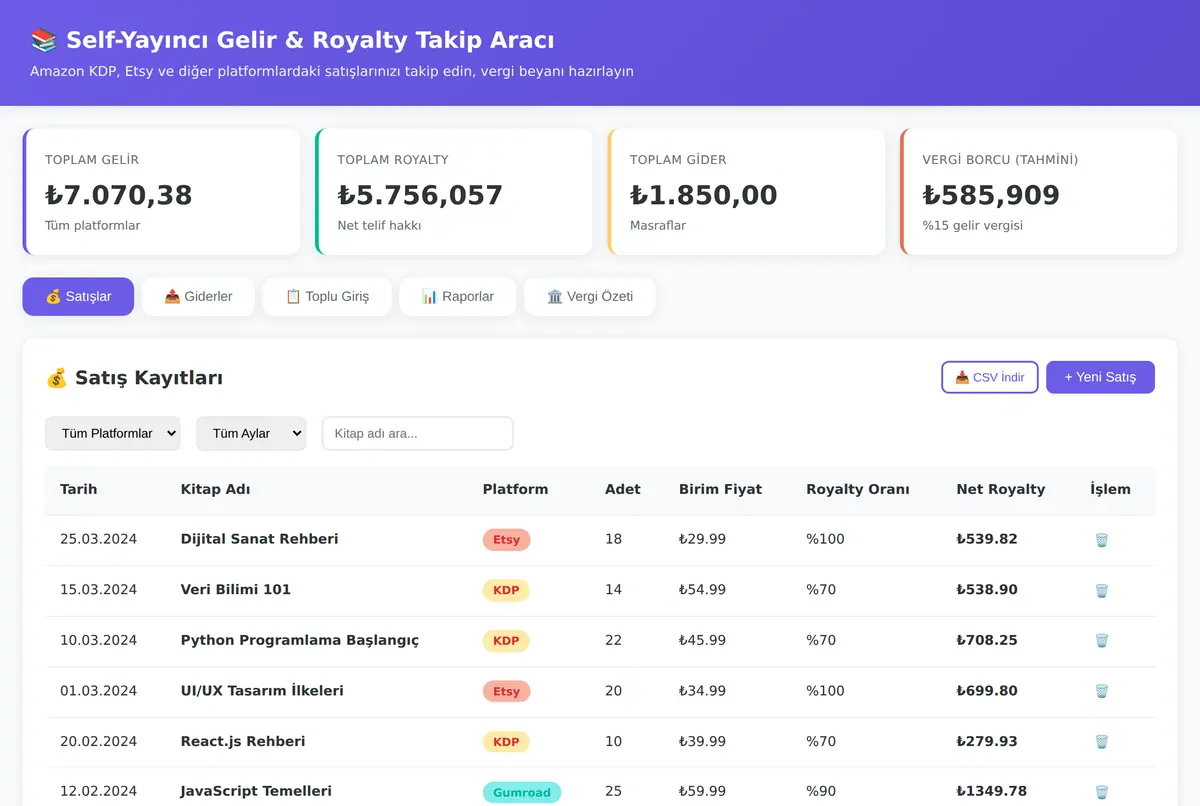Click the book title React.js Rehberi
1200x806 pixels.
tap(243, 741)
